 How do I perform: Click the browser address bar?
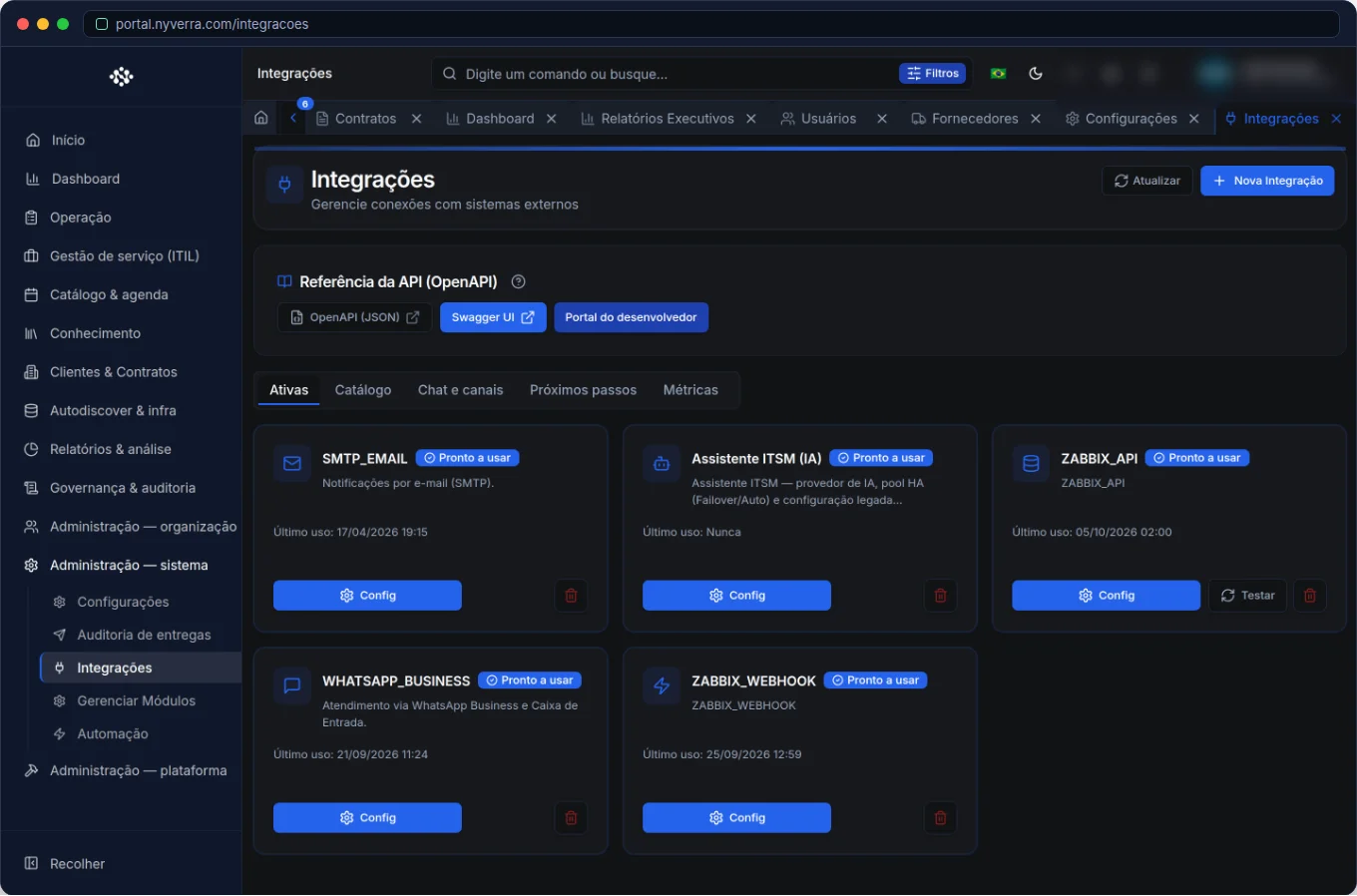(x=710, y=24)
